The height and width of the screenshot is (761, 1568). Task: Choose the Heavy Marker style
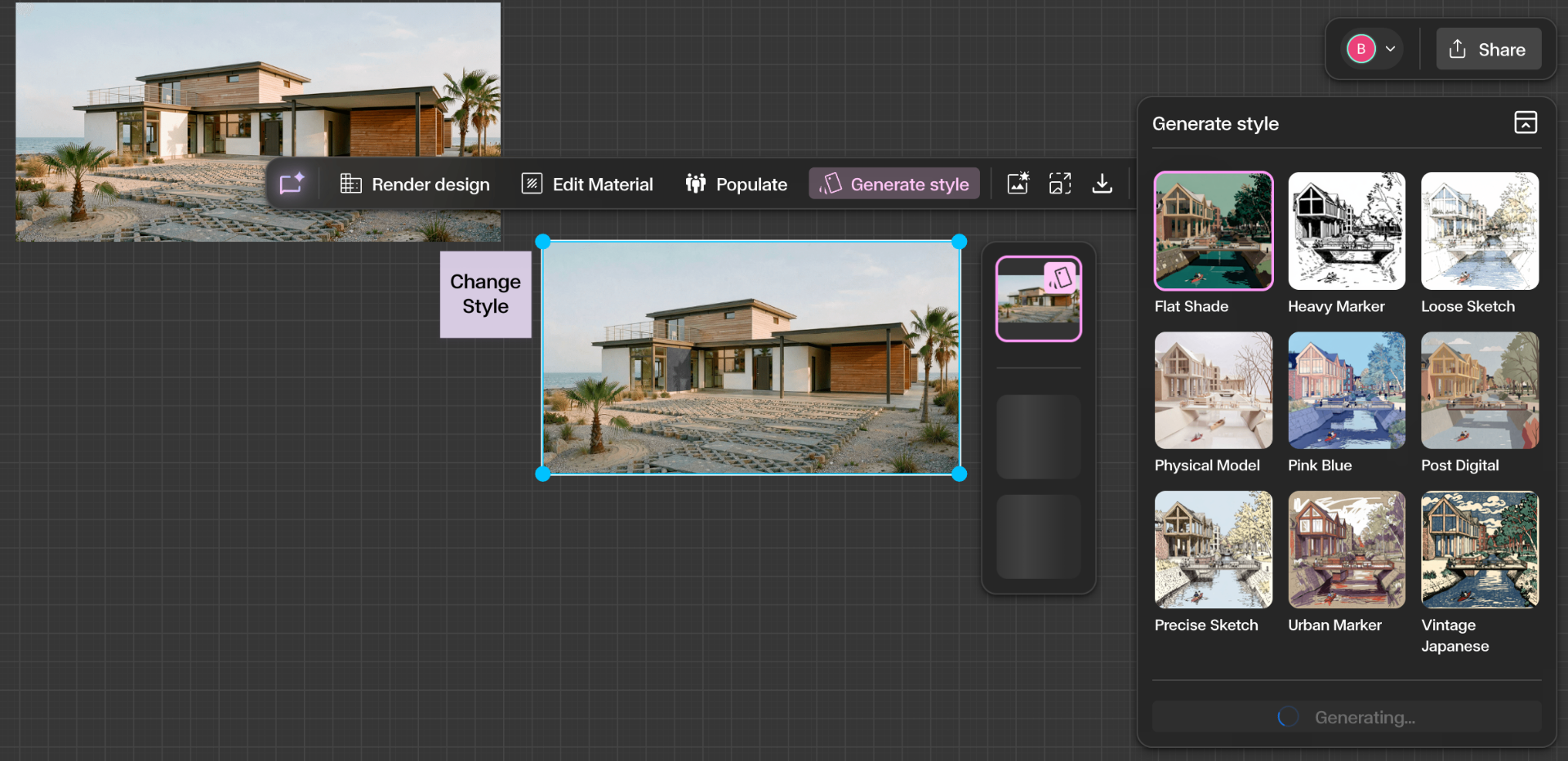[1346, 231]
